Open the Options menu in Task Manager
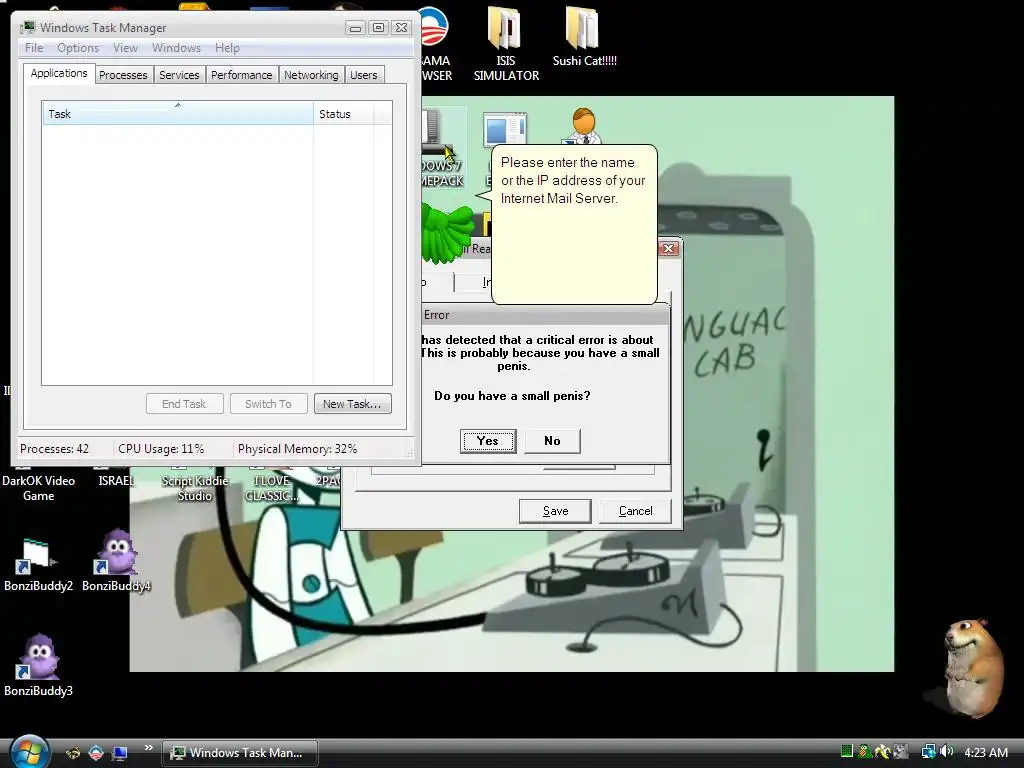Viewport: 1024px width, 768px height. click(x=78, y=48)
